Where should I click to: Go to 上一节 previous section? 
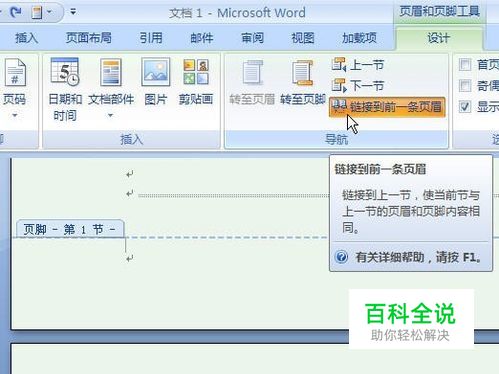(x=358, y=65)
